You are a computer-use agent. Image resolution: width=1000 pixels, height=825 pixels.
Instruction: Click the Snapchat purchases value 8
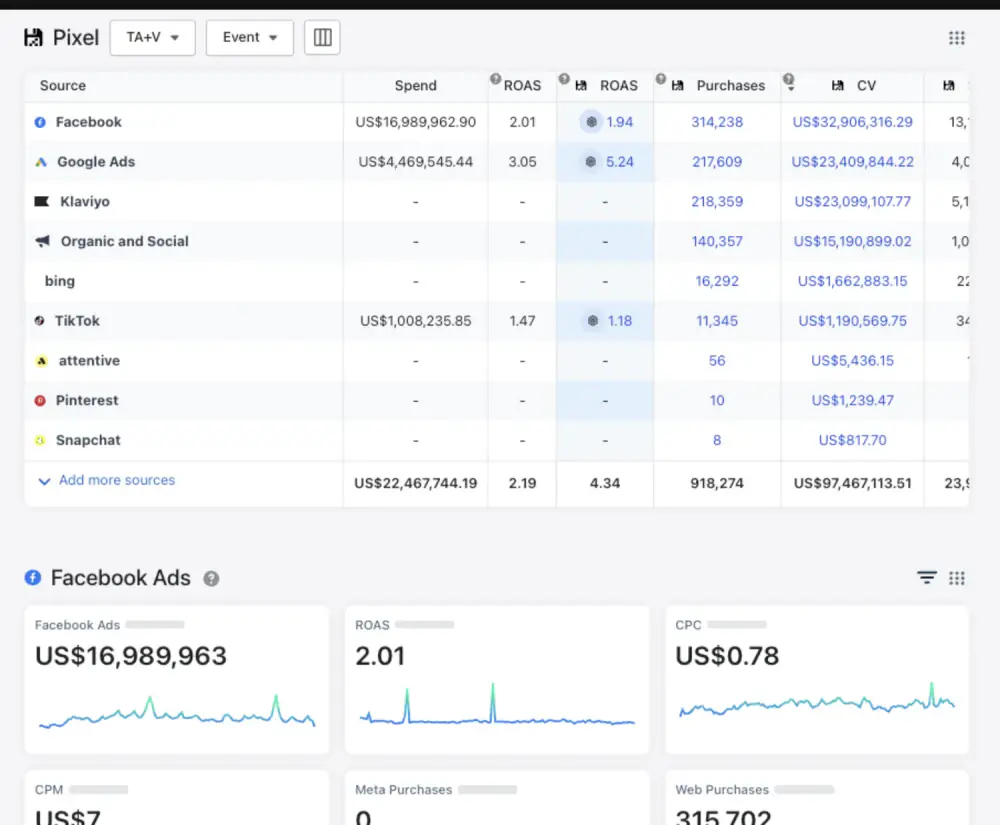(717, 440)
